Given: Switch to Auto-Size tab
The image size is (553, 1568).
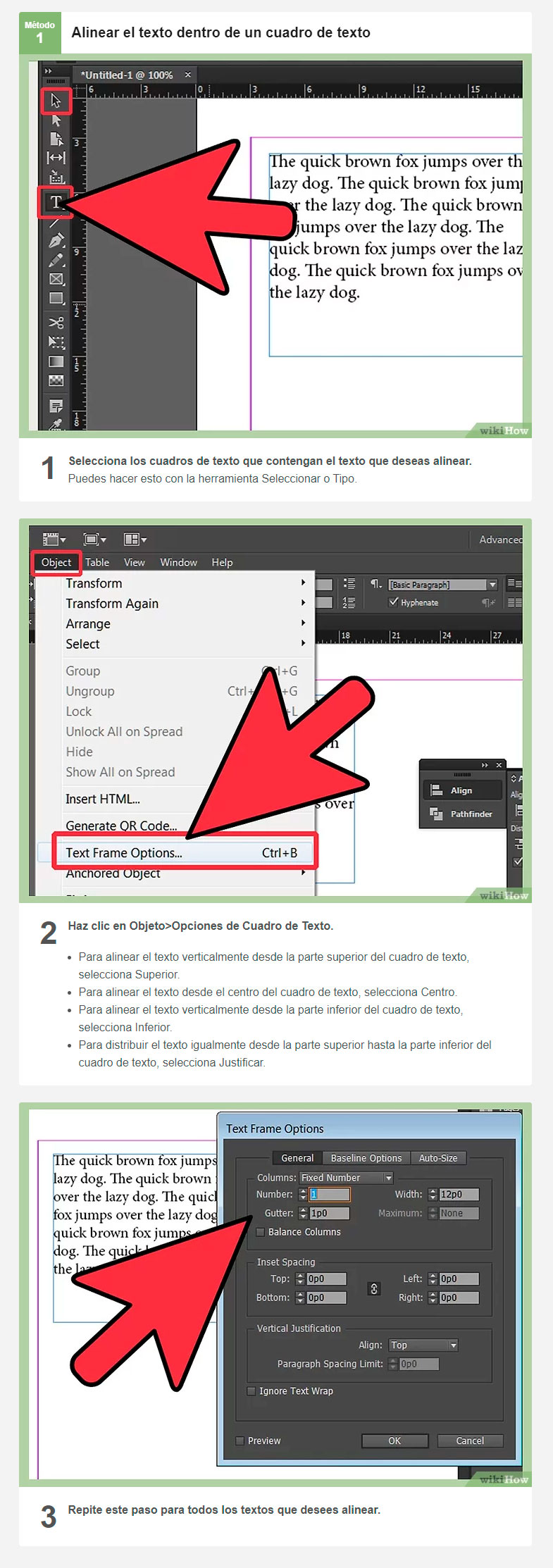Looking at the screenshot, I should pyautogui.click(x=438, y=1158).
